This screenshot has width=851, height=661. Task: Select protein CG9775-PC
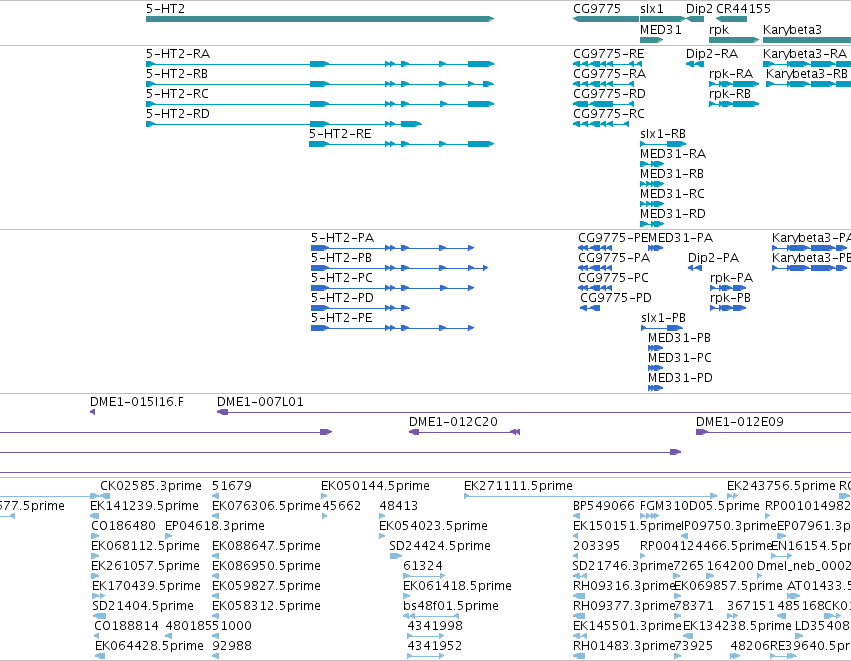tap(596, 288)
